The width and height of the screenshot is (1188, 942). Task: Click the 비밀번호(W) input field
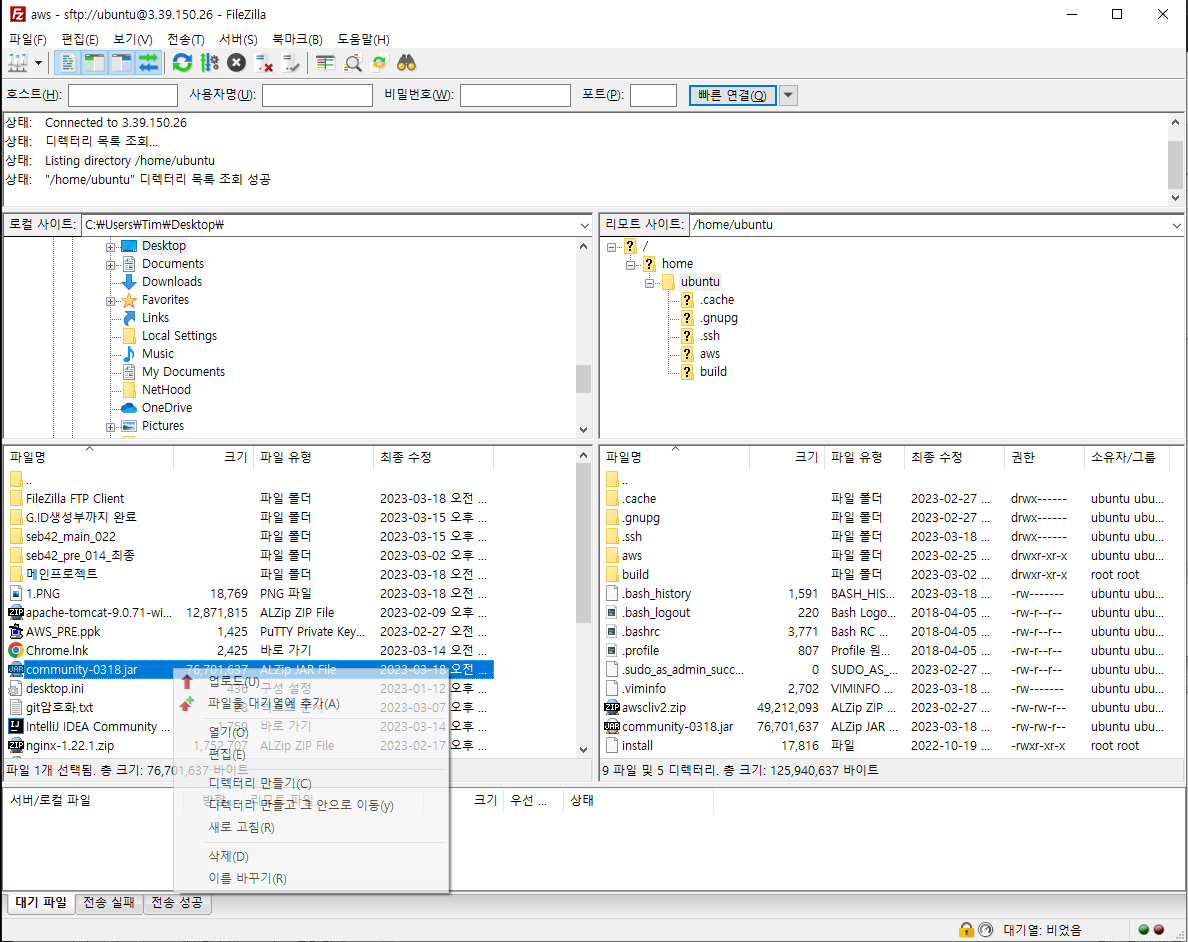click(x=515, y=95)
